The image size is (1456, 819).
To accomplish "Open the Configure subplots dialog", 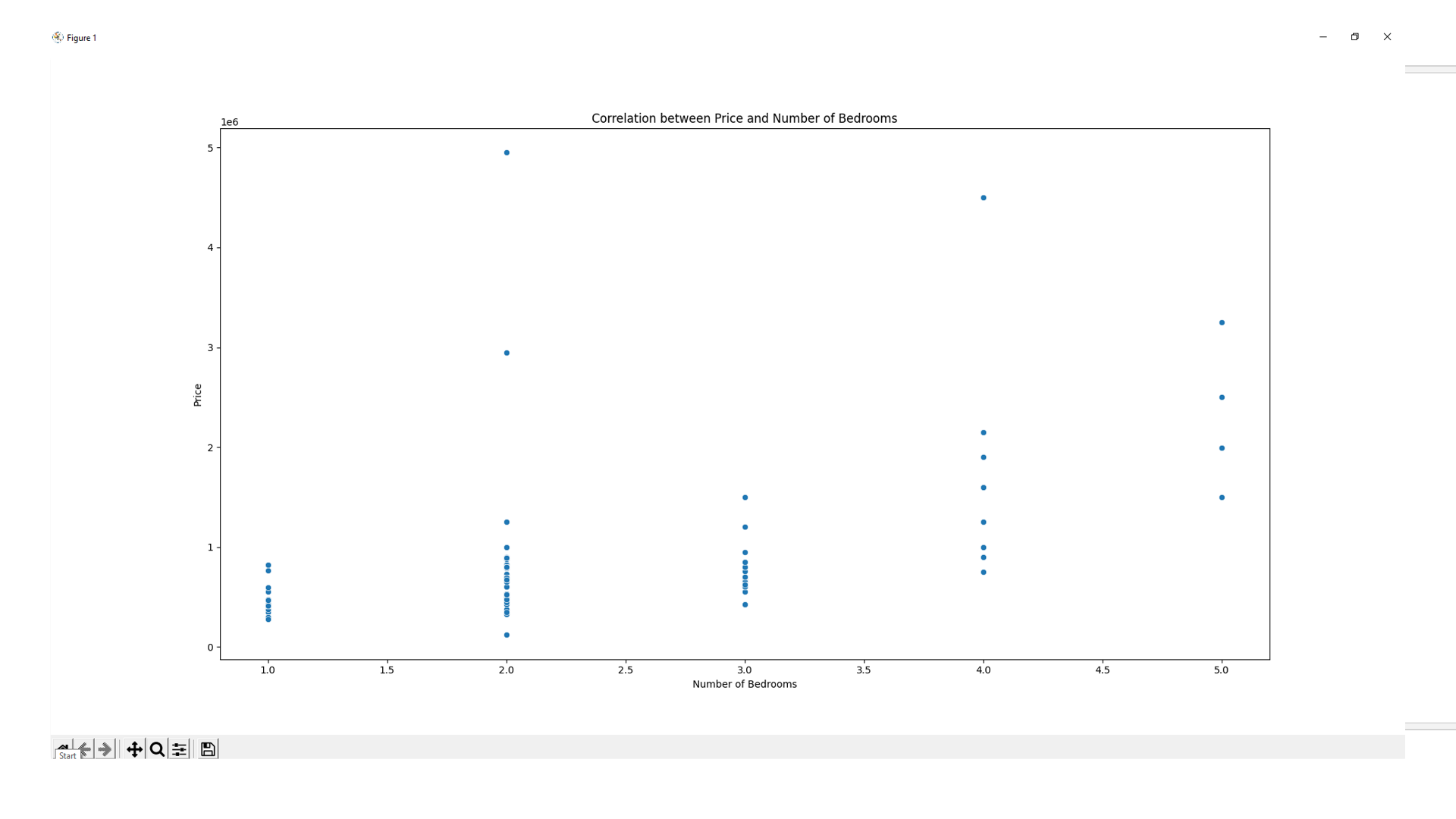I will click(179, 749).
